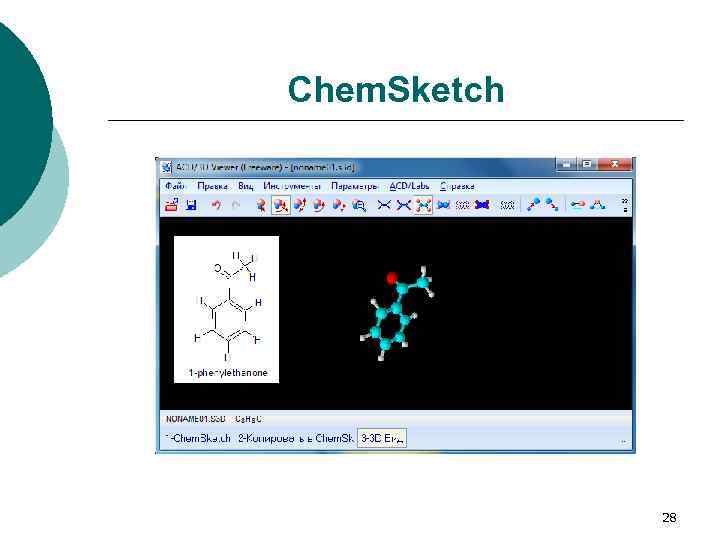Open the Правка menu

tap(212, 186)
